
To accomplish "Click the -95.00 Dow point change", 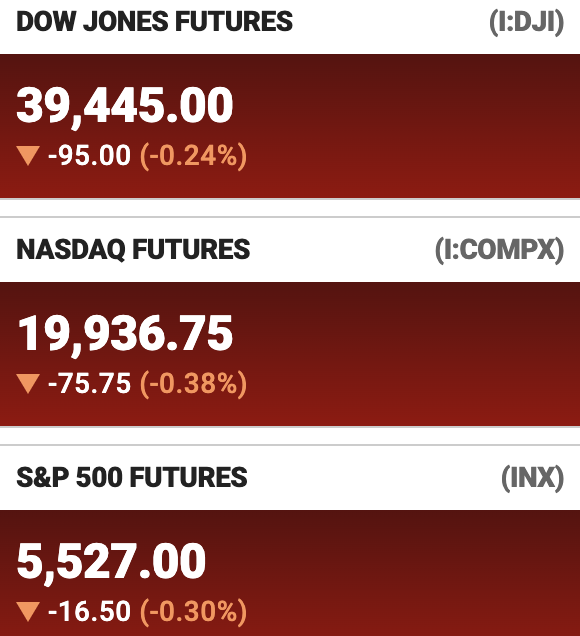I will coord(90,155).
